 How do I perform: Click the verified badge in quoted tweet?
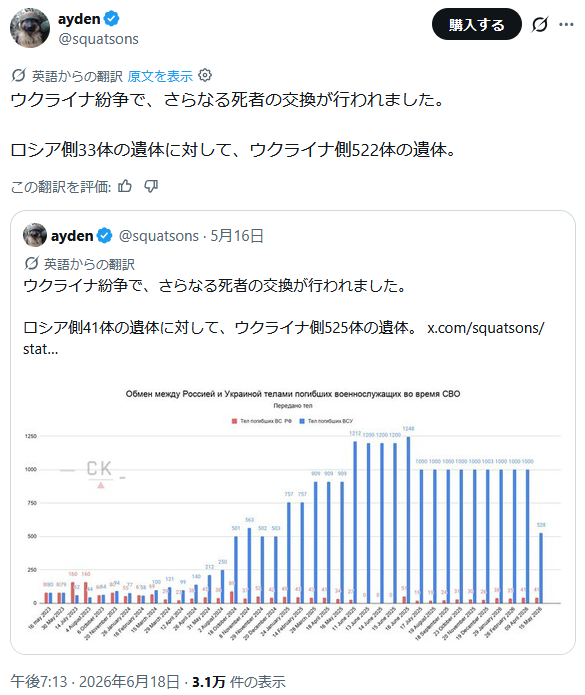[x=104, y=235]
